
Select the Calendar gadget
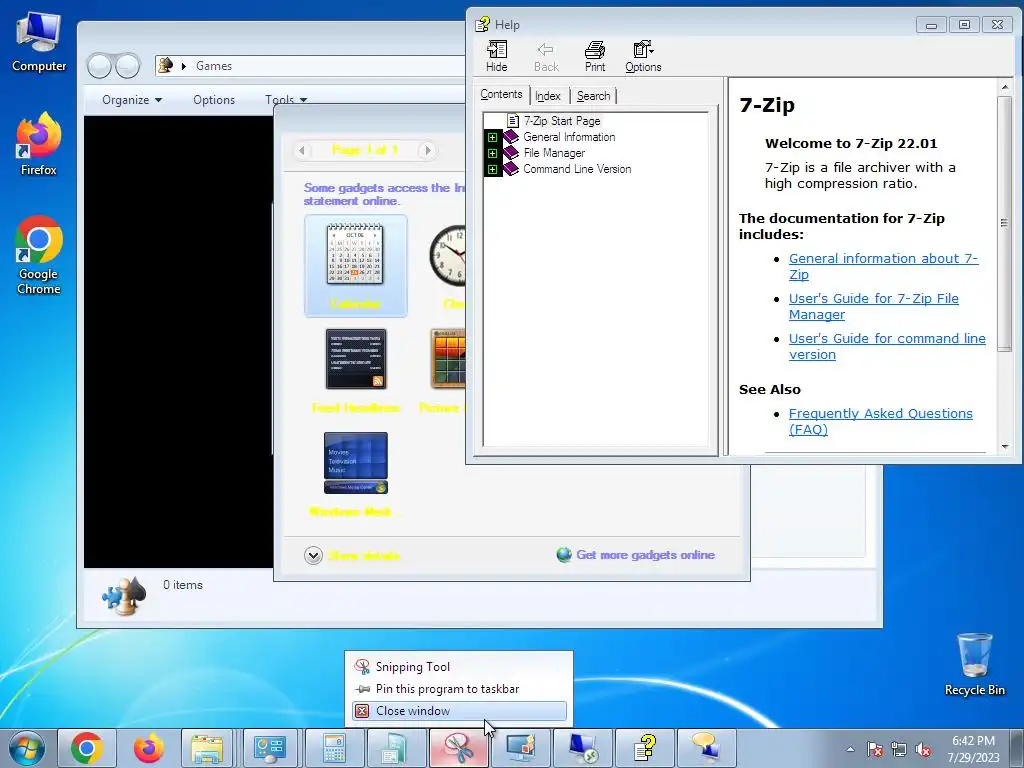click(355, 266)
